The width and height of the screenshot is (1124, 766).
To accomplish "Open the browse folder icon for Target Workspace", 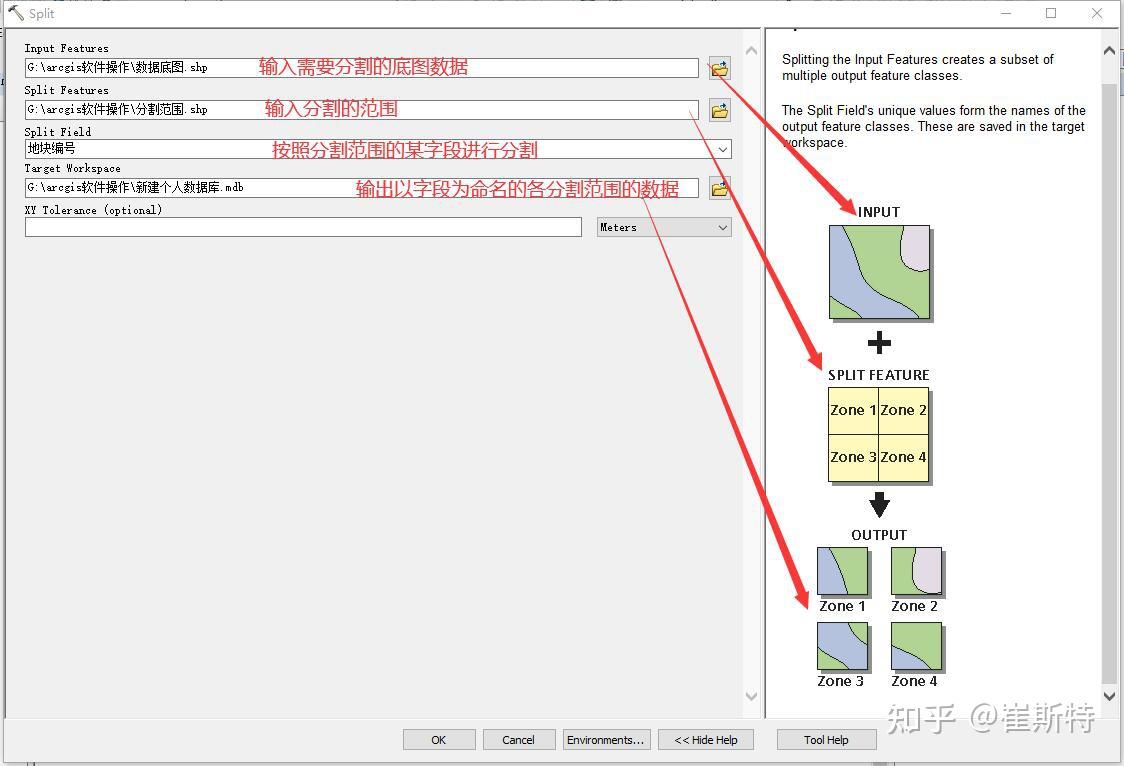I will tap(719, 187).
